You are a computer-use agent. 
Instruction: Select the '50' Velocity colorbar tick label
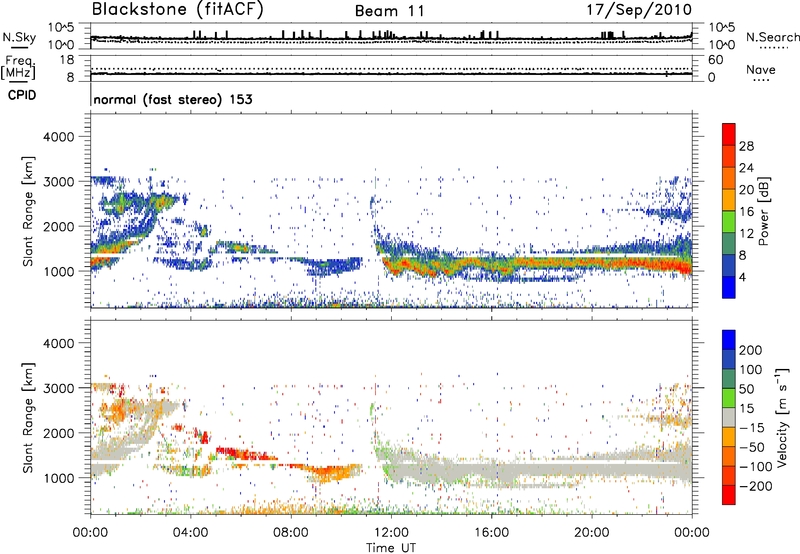(746, 389)
